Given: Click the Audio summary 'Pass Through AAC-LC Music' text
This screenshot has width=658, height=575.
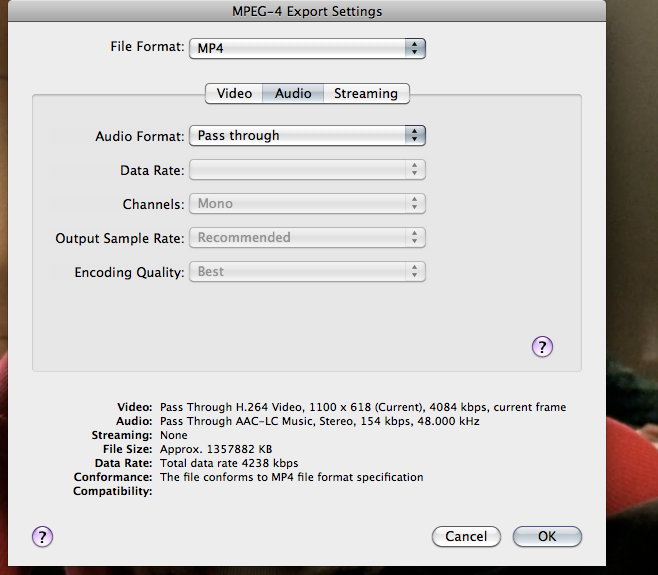Looking at the screenshot, I should [x=238, y=421].
